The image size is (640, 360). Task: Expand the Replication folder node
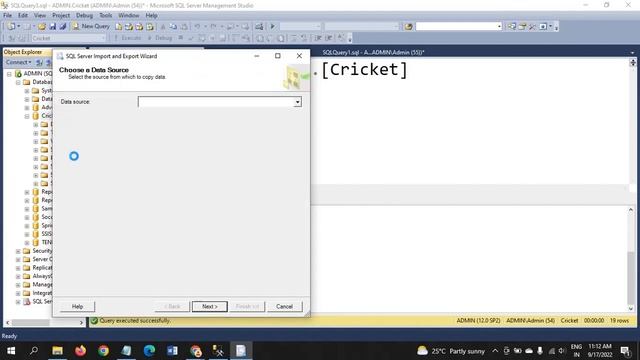(18, 268)
